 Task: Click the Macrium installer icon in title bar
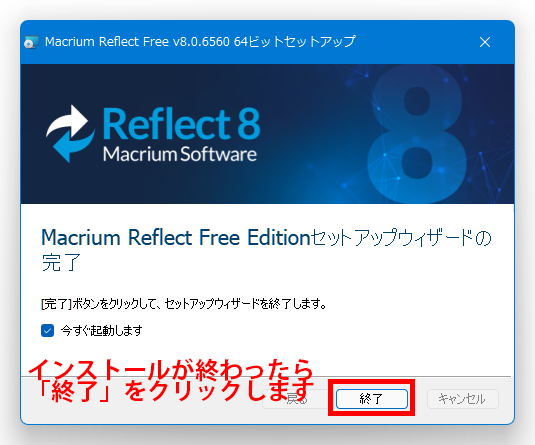tap(31, 42)
